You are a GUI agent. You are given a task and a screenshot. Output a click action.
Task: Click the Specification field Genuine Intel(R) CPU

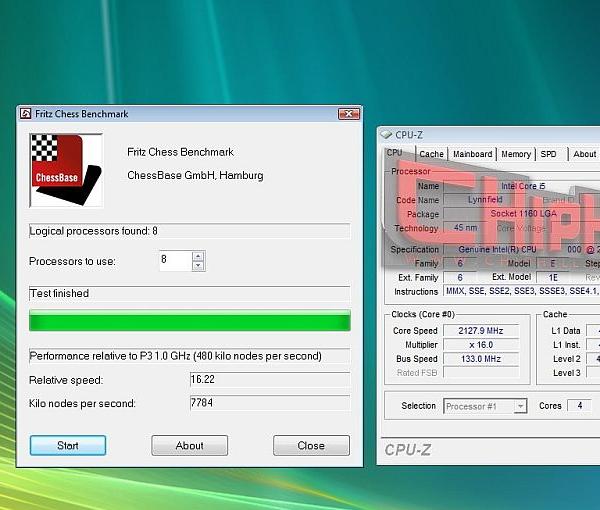tap(522, 249)
